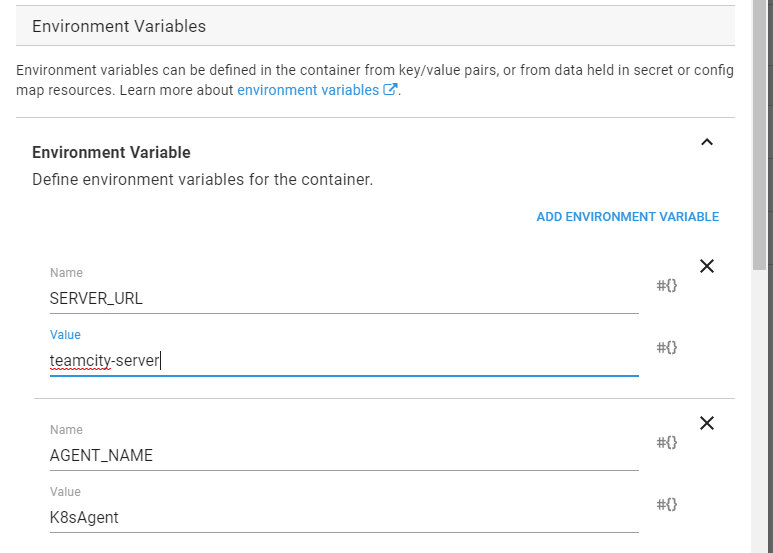Bind K8sAgent value to a variable
This screenshot has height=553, width=773.
pos(667,504)
